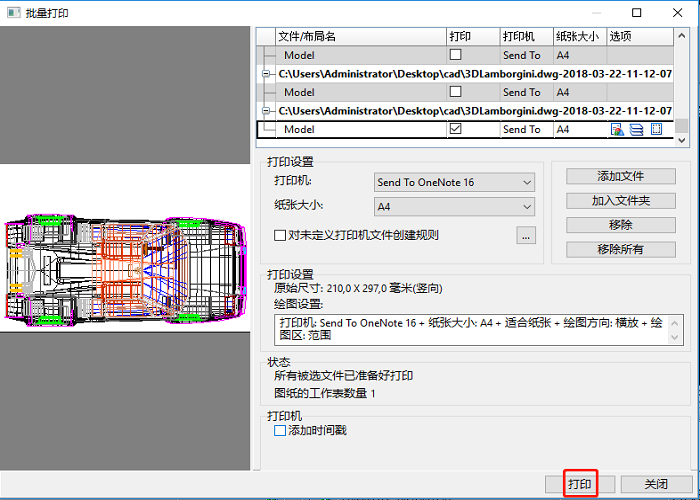Image resolution: width=700 pixels, height=500 pixels.
Task: Click the 移除 button
Action: pyautogui.click(x=621, y=225)
